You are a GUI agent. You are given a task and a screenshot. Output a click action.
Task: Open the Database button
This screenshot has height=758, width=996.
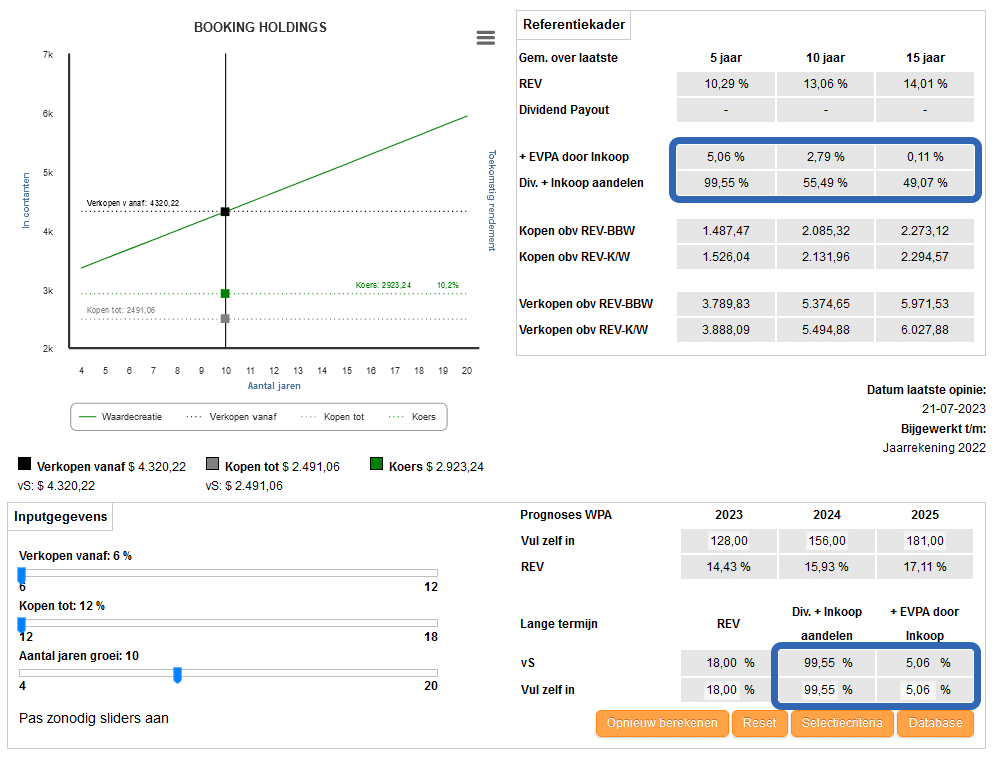[935, 723]
